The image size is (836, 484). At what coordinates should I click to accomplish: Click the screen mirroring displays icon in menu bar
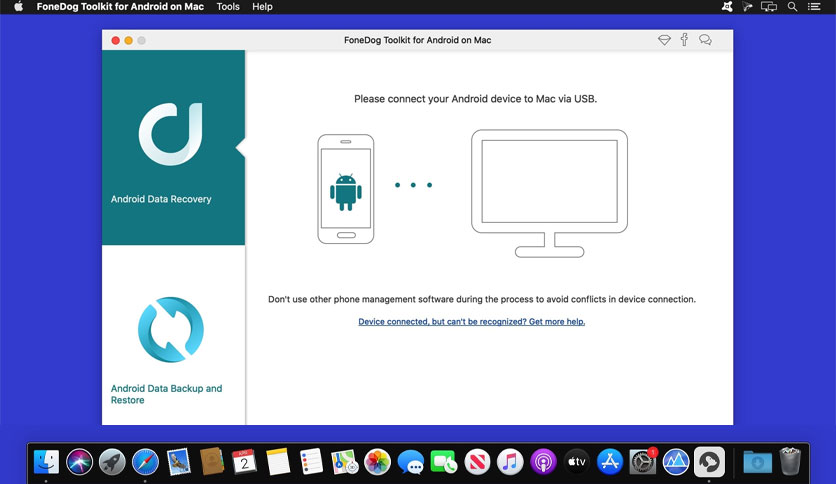tap(768, 6)
